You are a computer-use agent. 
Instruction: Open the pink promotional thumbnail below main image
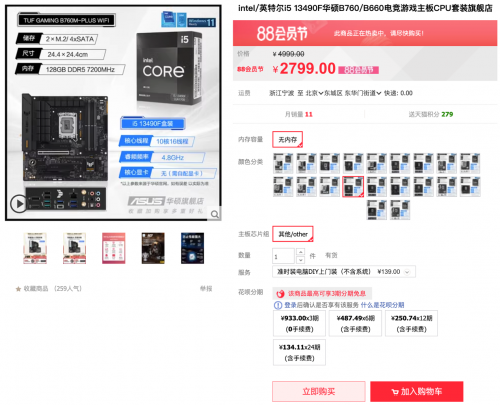114,248
